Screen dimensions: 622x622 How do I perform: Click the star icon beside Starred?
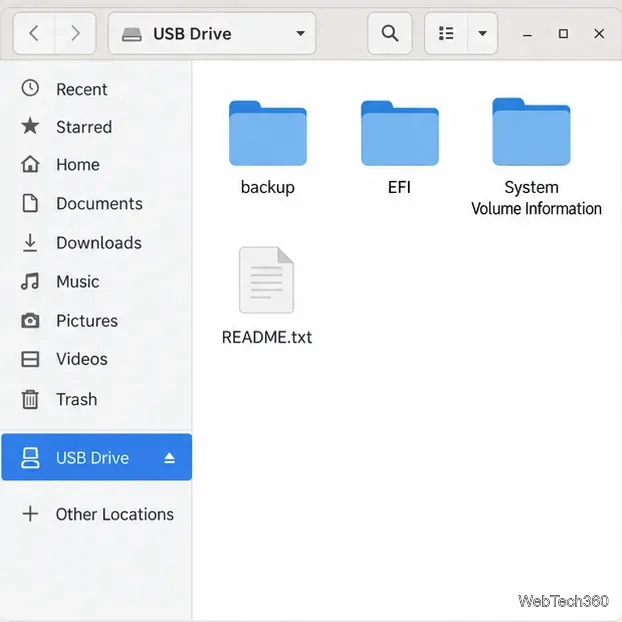coord(30,126)
